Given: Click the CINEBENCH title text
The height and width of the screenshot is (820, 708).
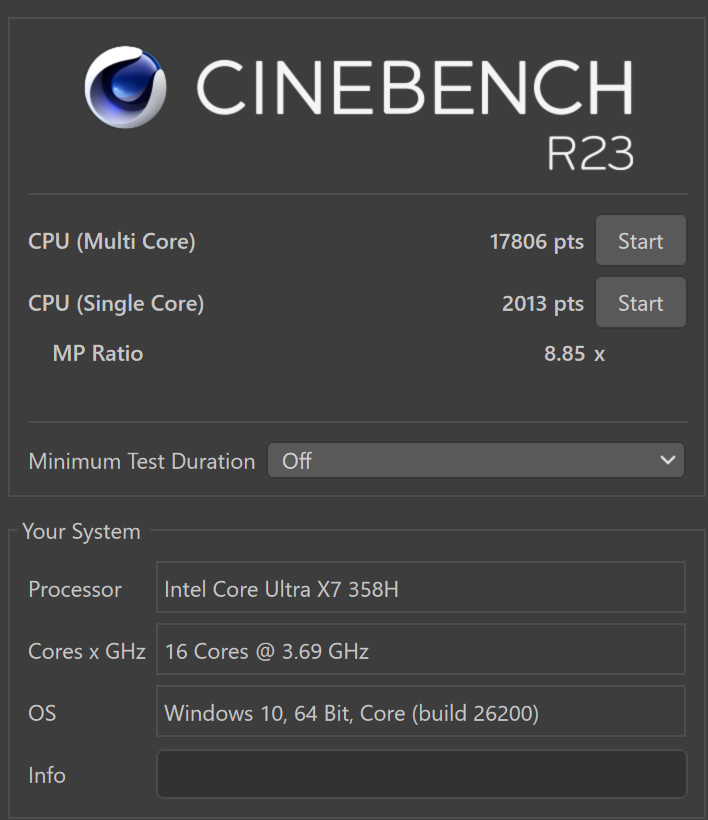Looking at the screenshot, I should coord(414,88).
